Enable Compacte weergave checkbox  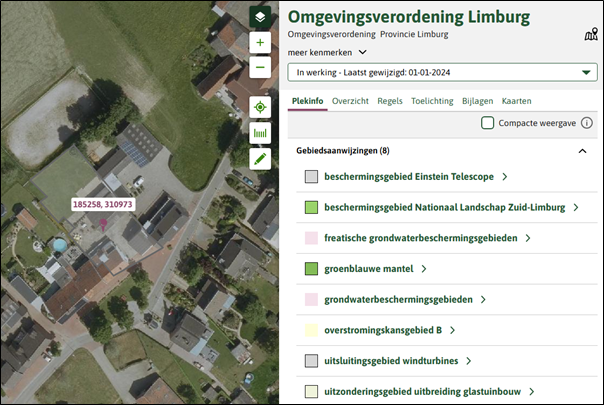487,123
